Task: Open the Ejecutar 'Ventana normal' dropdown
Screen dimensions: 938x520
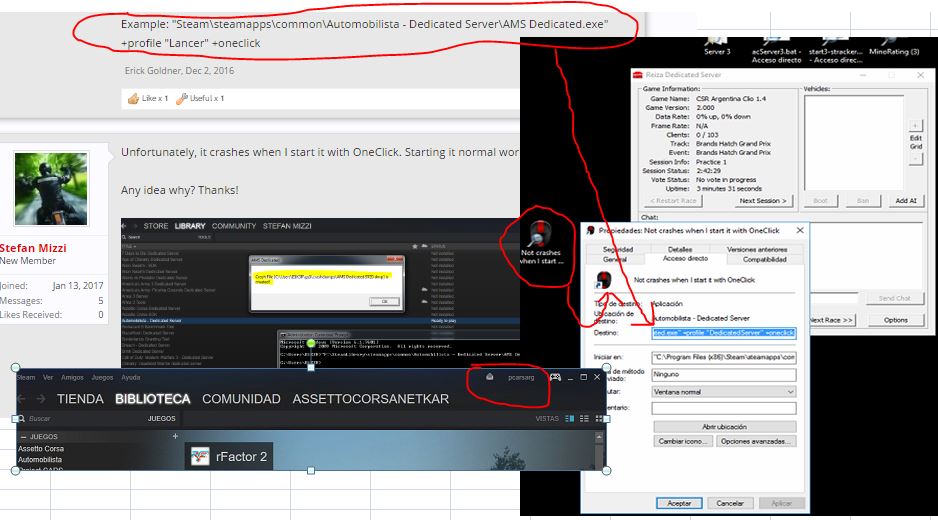Action: point(724,392)
